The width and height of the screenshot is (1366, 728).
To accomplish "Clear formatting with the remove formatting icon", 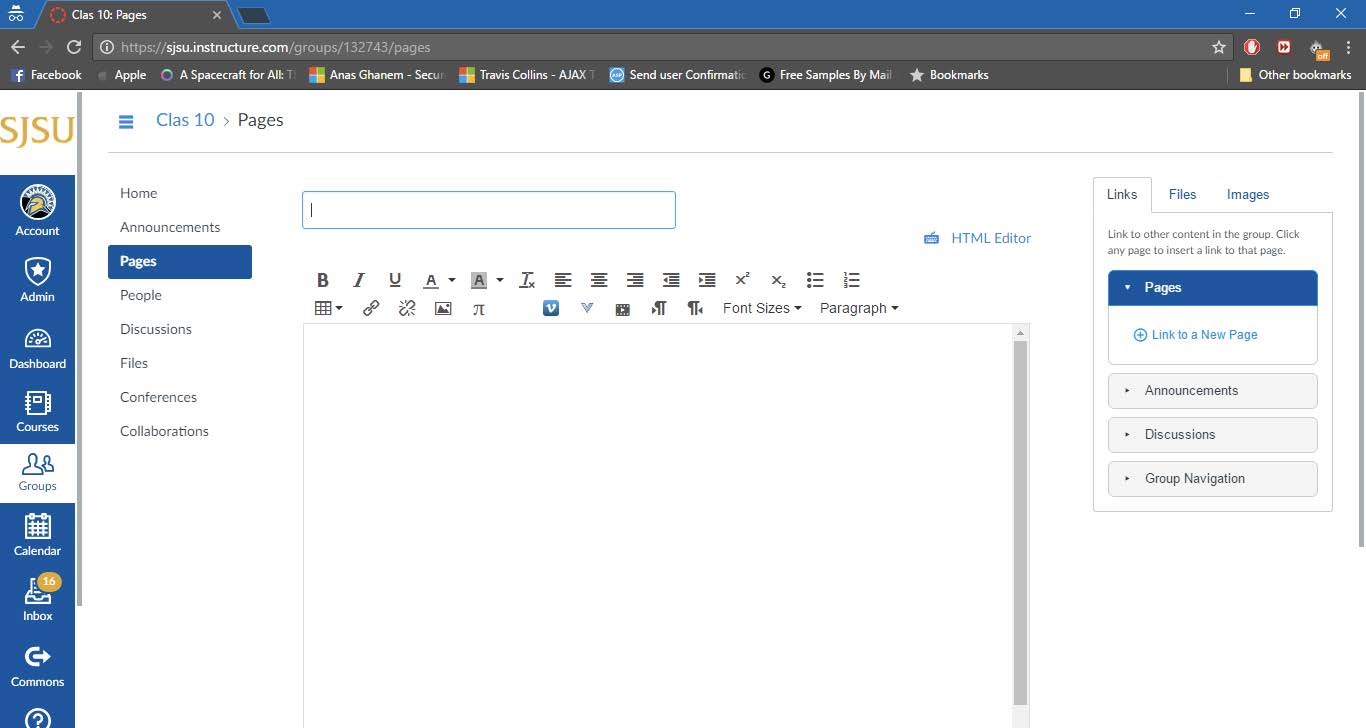I will [x=527, y=280].
